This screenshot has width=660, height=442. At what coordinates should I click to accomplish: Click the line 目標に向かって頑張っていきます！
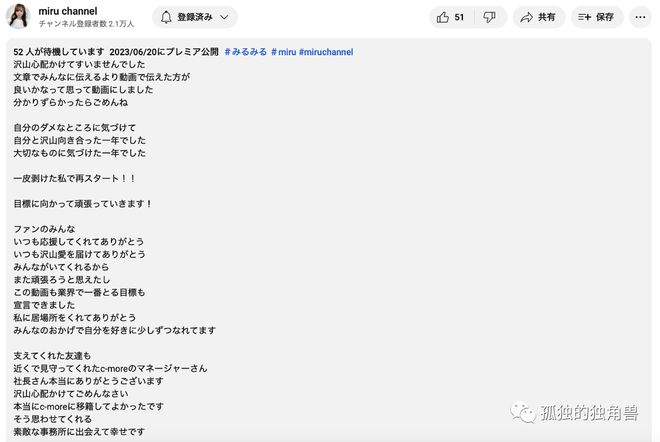83,204
